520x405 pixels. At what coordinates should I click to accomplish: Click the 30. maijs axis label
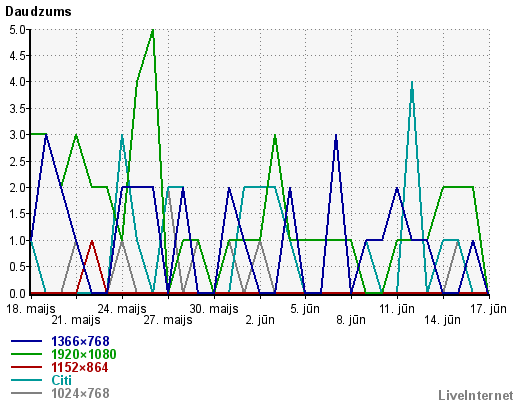(214, 309)
